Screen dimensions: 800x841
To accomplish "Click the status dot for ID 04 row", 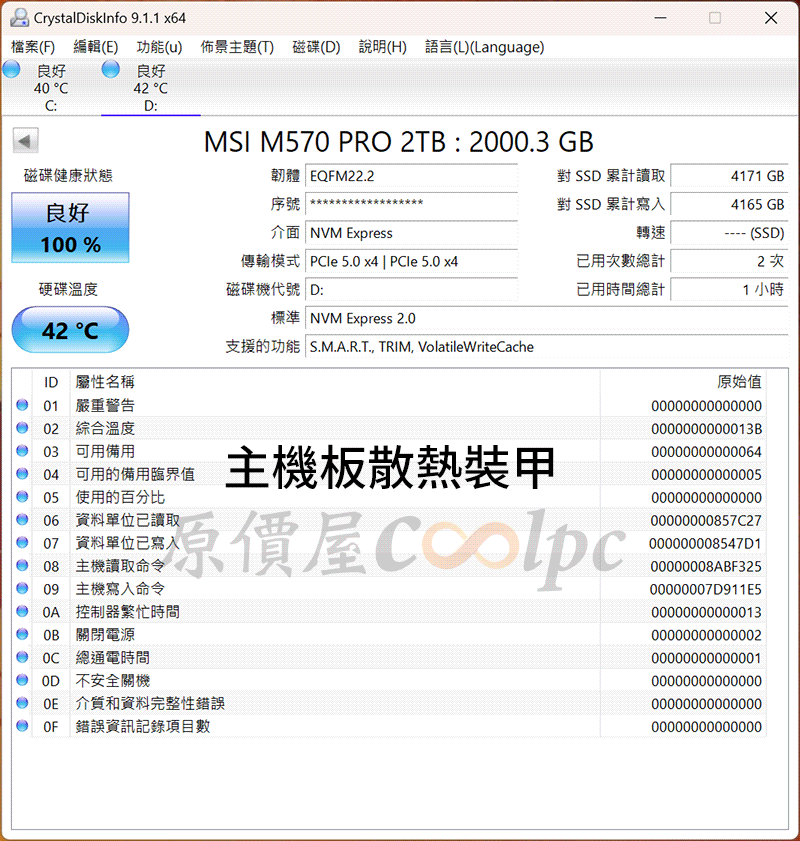I will tap(22, 474).
